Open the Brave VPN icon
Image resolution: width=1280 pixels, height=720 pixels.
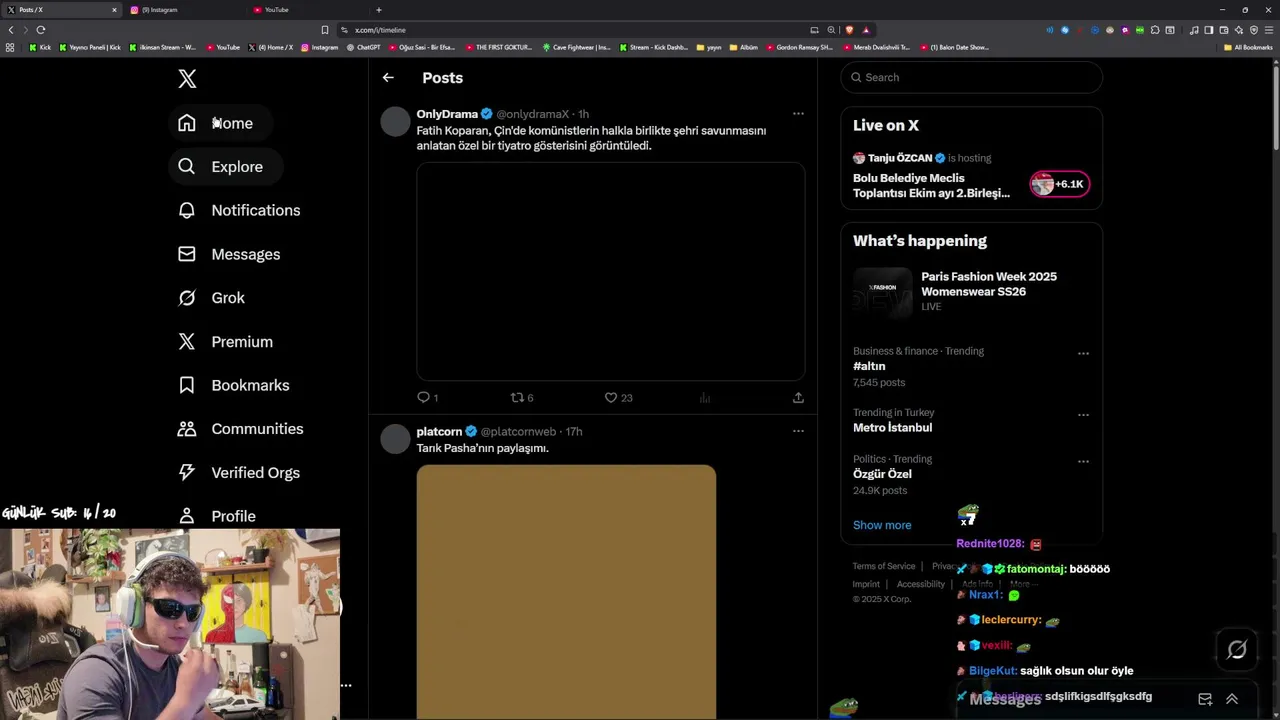coord(1254,30)
